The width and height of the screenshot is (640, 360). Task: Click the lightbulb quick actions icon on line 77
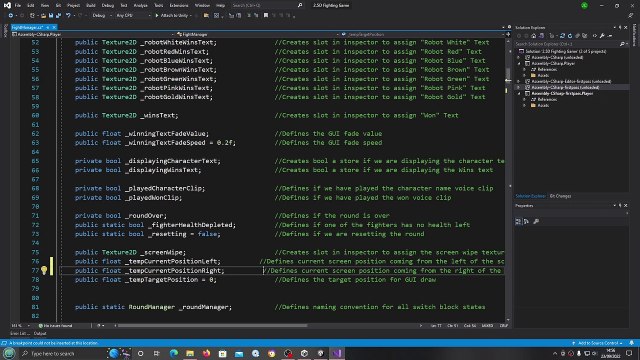click(44, 270)
